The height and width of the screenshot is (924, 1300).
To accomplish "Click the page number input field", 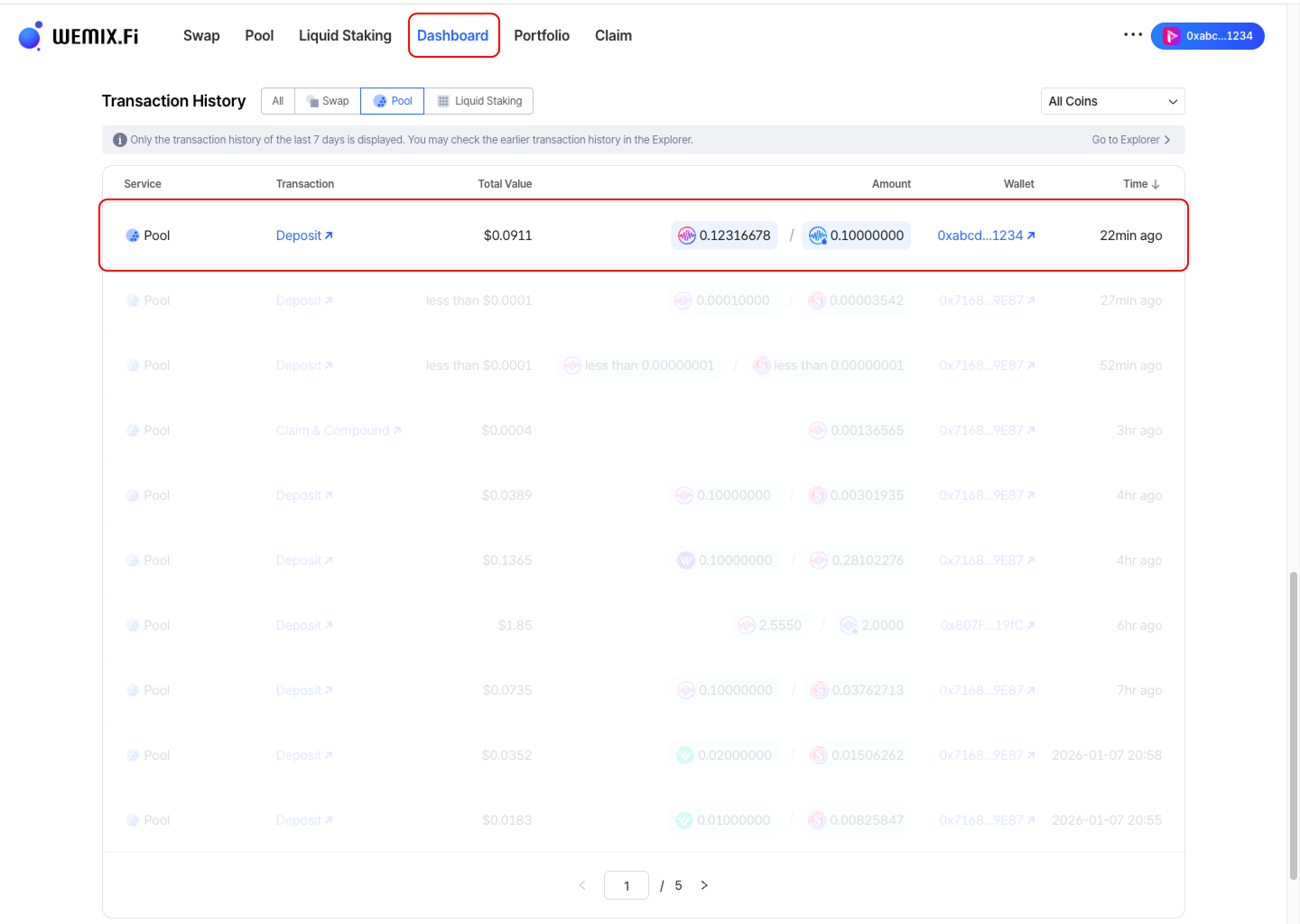I will tap(626, 885).
